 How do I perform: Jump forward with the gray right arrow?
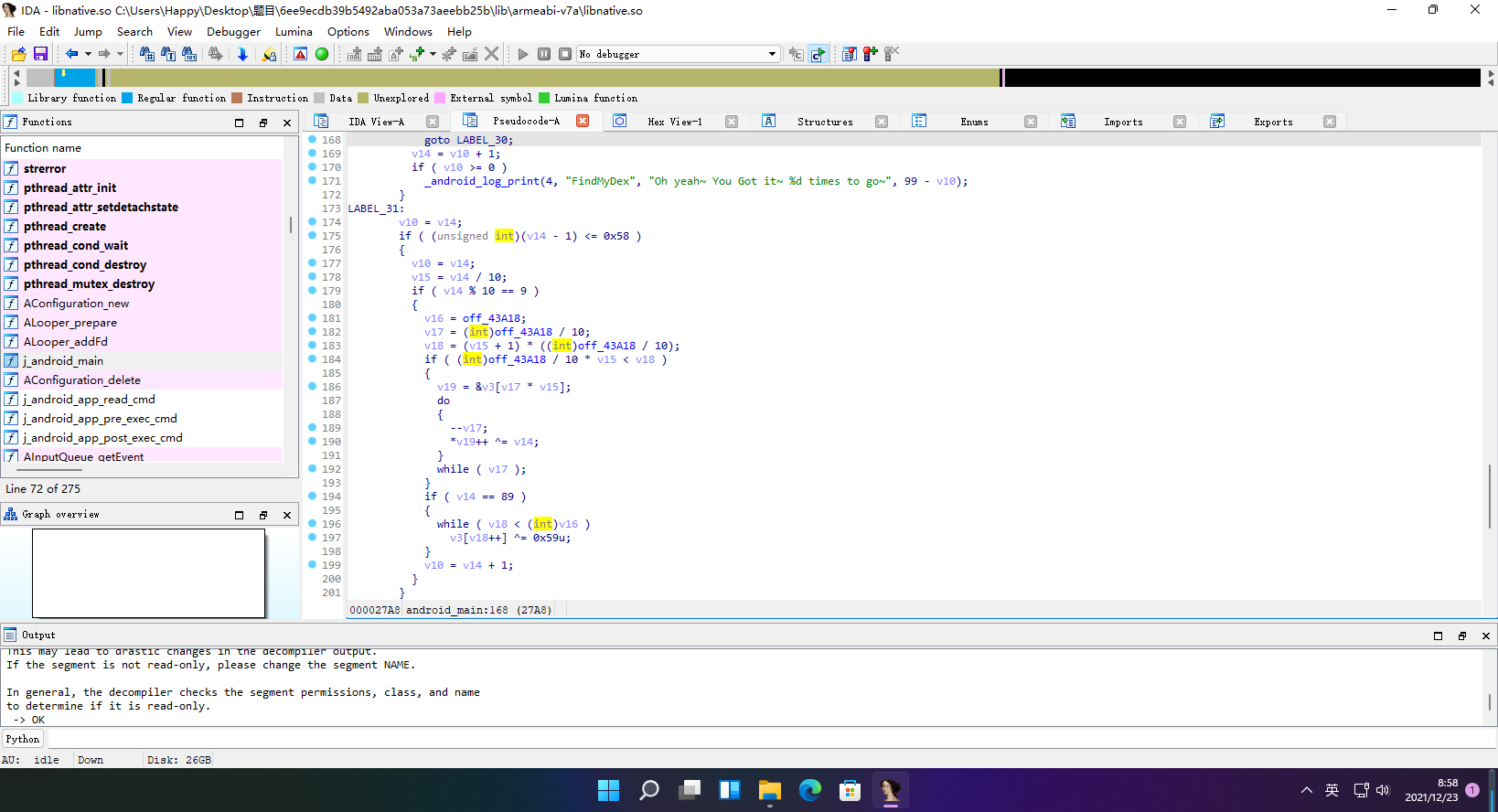(104, 54)
